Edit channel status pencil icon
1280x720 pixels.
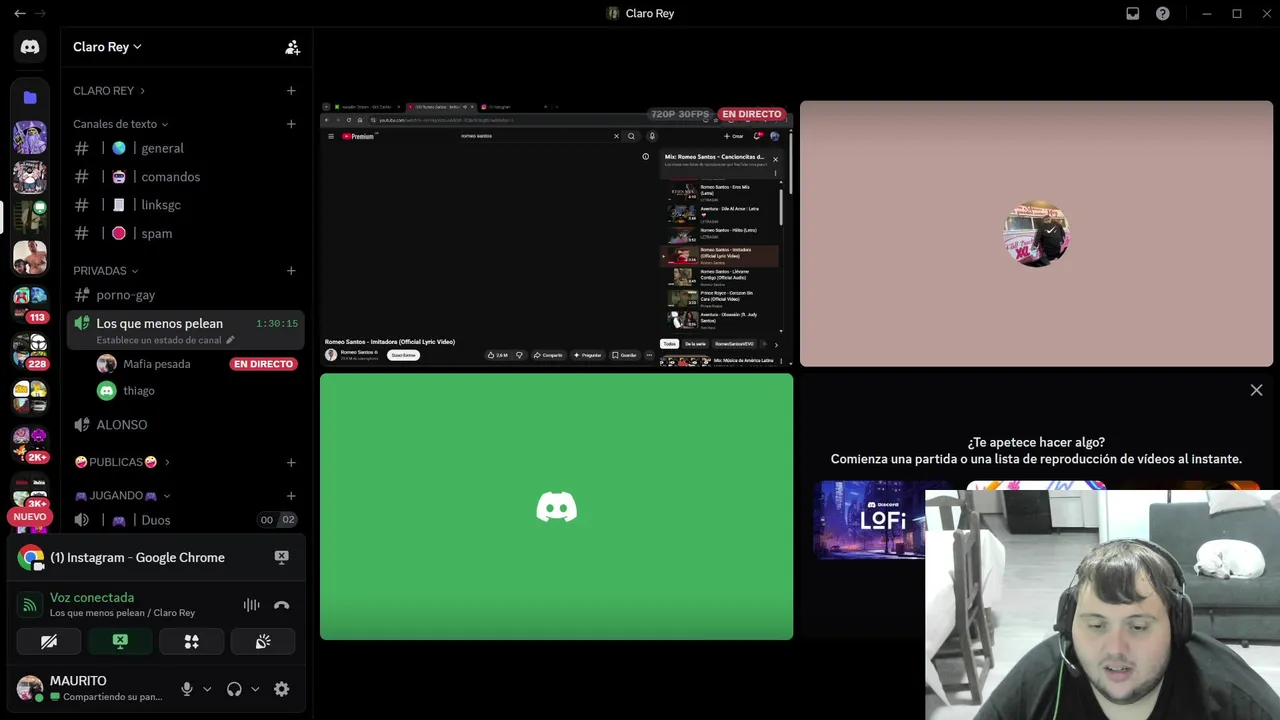tap(230, 340)
